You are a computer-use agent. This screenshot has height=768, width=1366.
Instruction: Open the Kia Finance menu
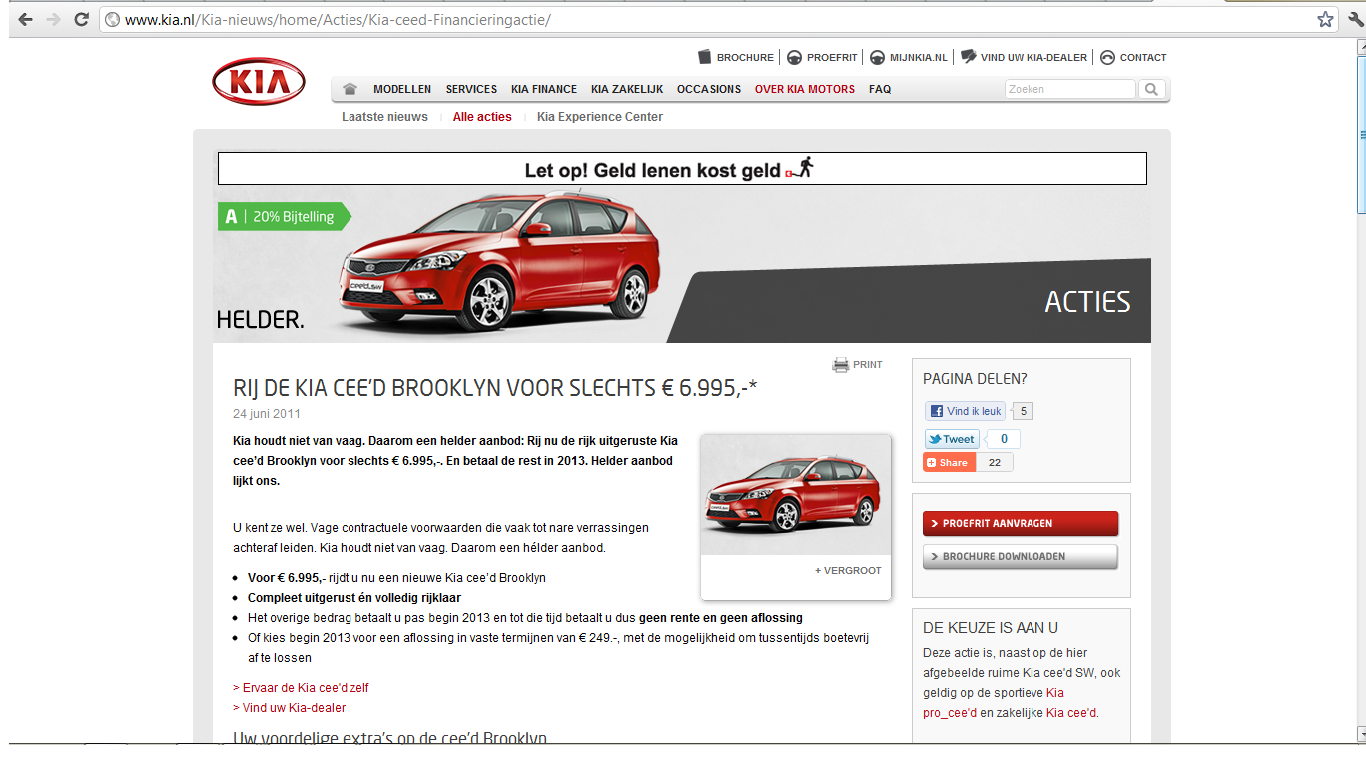tap(544, 89)
